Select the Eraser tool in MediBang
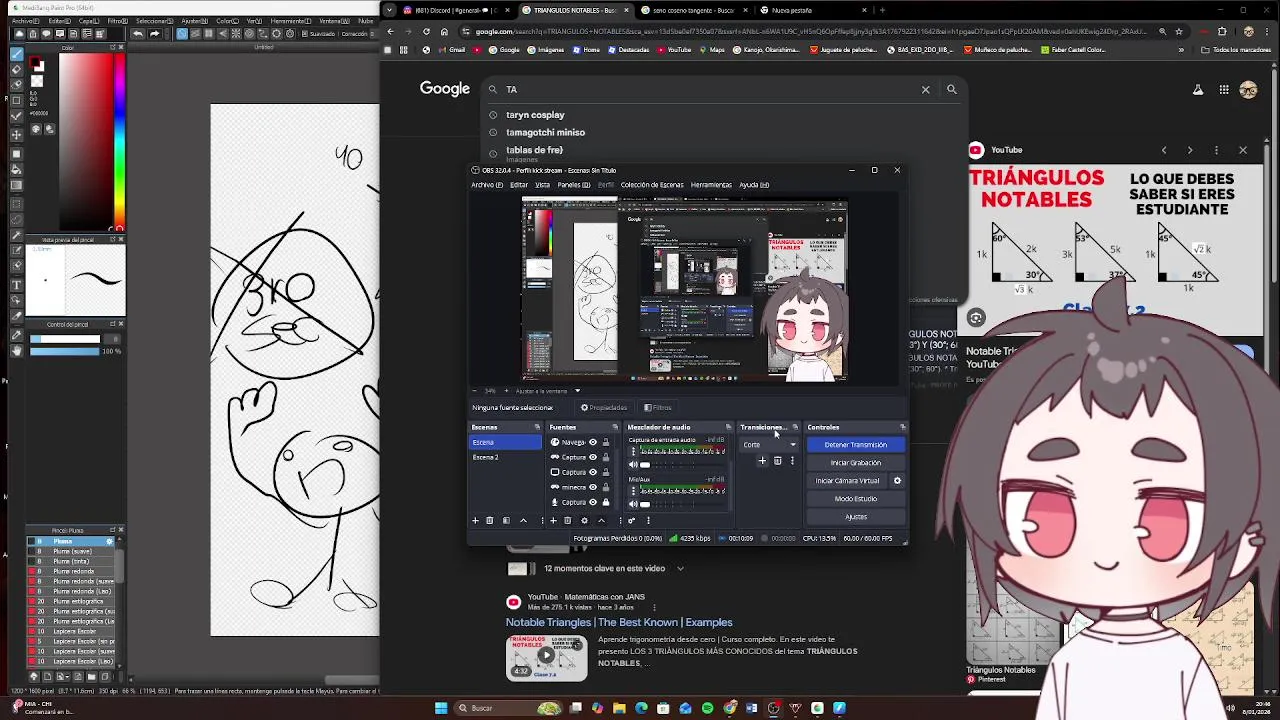Image resolution: width=1280 pixels, height=720 pixels. (x=17, y=70)
